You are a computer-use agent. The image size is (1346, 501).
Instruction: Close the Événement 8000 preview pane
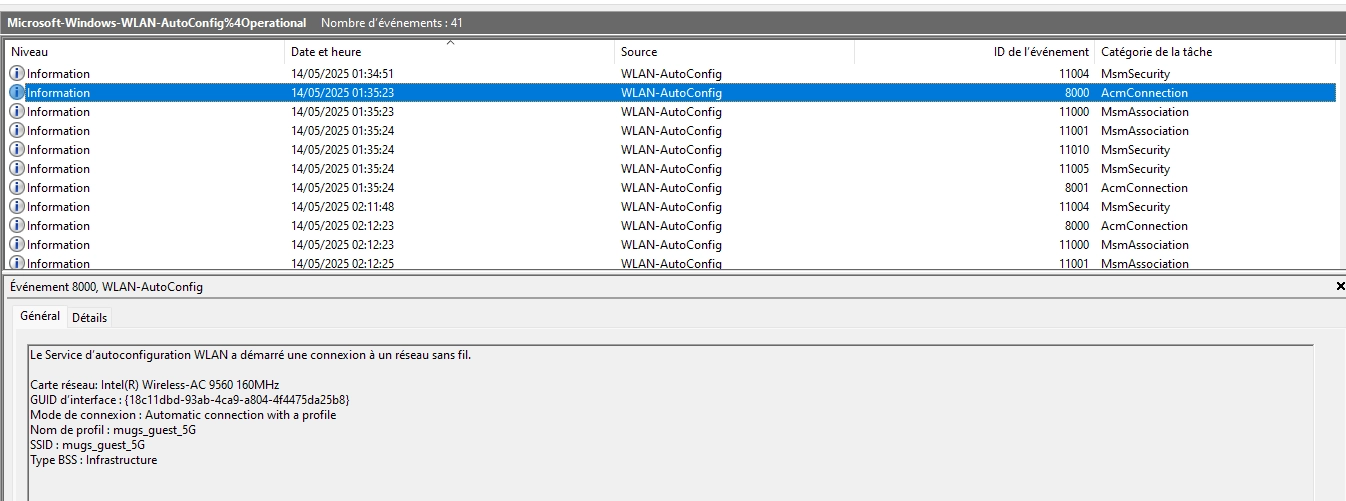tap(1340, 287)
